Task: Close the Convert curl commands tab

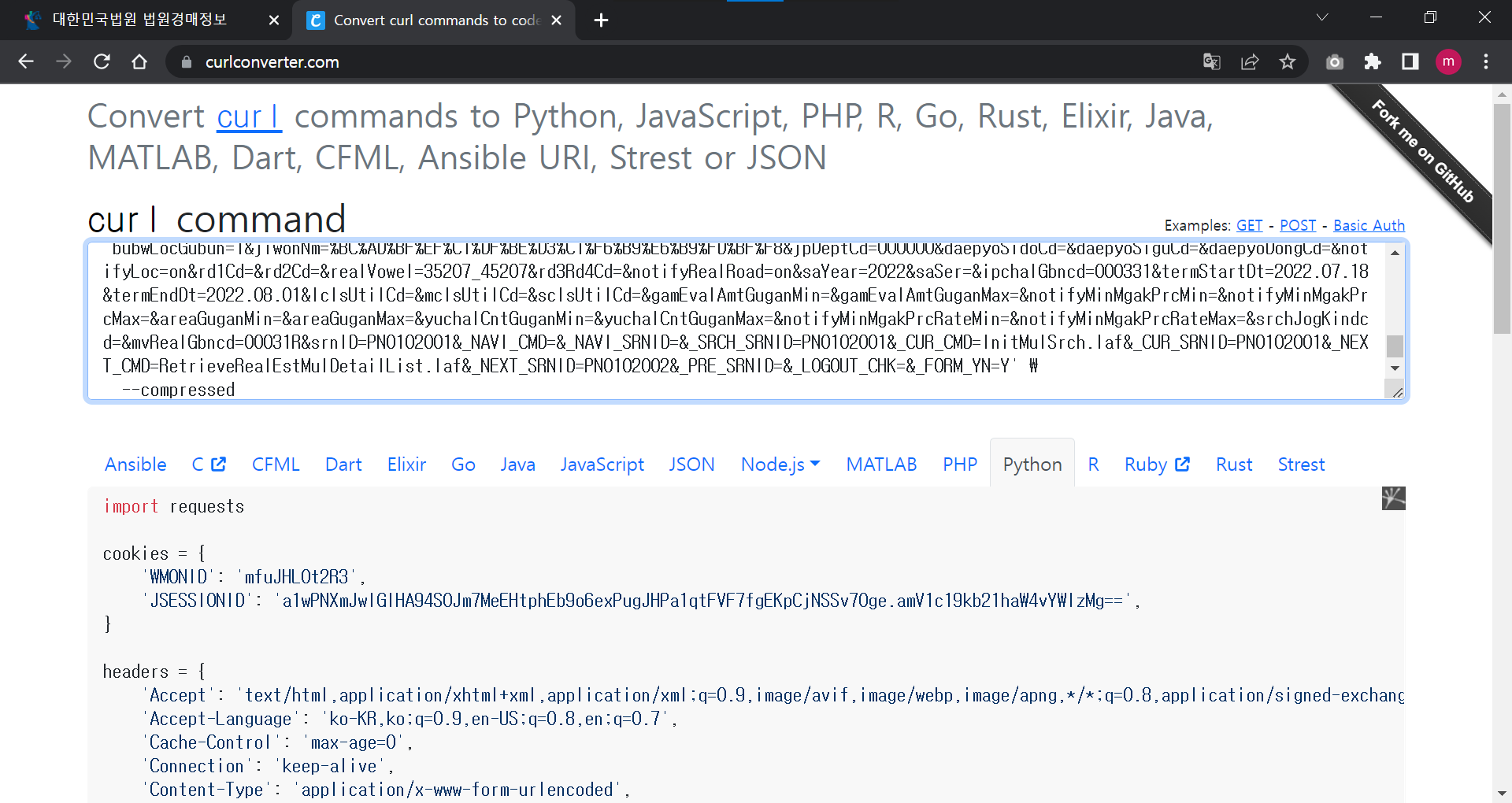Action: pyautogui.click(x=557, y=20)
